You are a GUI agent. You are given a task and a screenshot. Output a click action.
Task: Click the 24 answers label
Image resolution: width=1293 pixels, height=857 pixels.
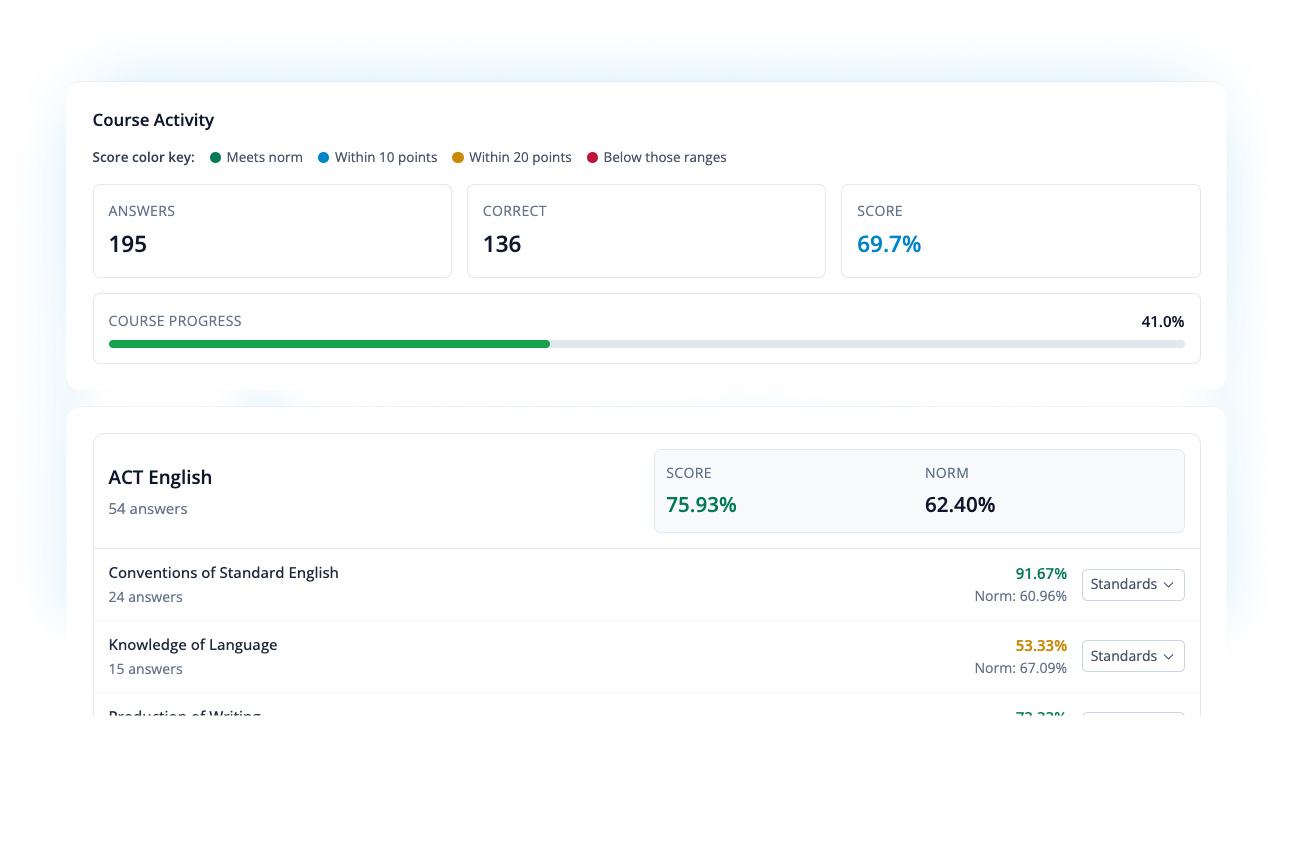tap(145, 597)
